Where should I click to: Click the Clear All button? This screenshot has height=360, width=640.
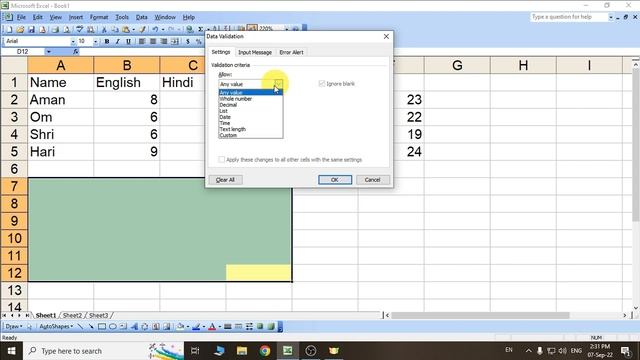coord(225,180)
